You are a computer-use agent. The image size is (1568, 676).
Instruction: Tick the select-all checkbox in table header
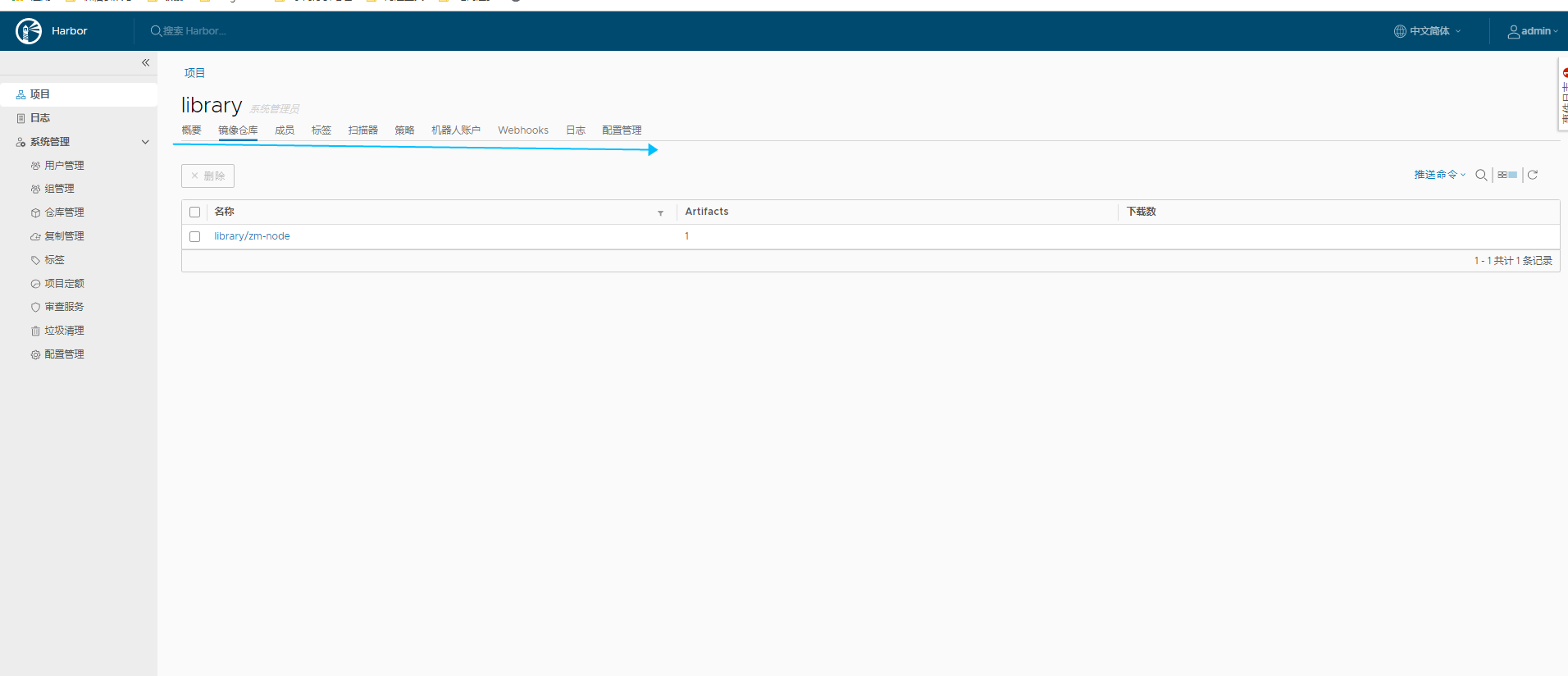click(x=194, y=212)
